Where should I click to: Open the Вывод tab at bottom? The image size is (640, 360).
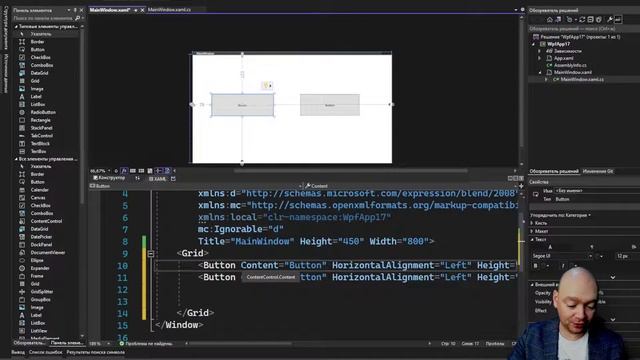coord(18,352)
